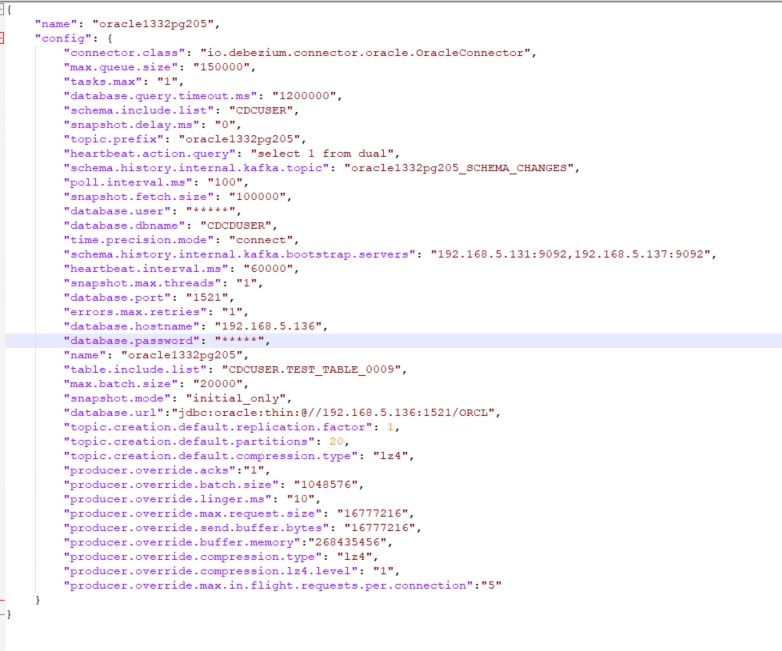Click the "table.include.list" key
The height and width of the screenshot is (651, 782).
click(135, 370)
